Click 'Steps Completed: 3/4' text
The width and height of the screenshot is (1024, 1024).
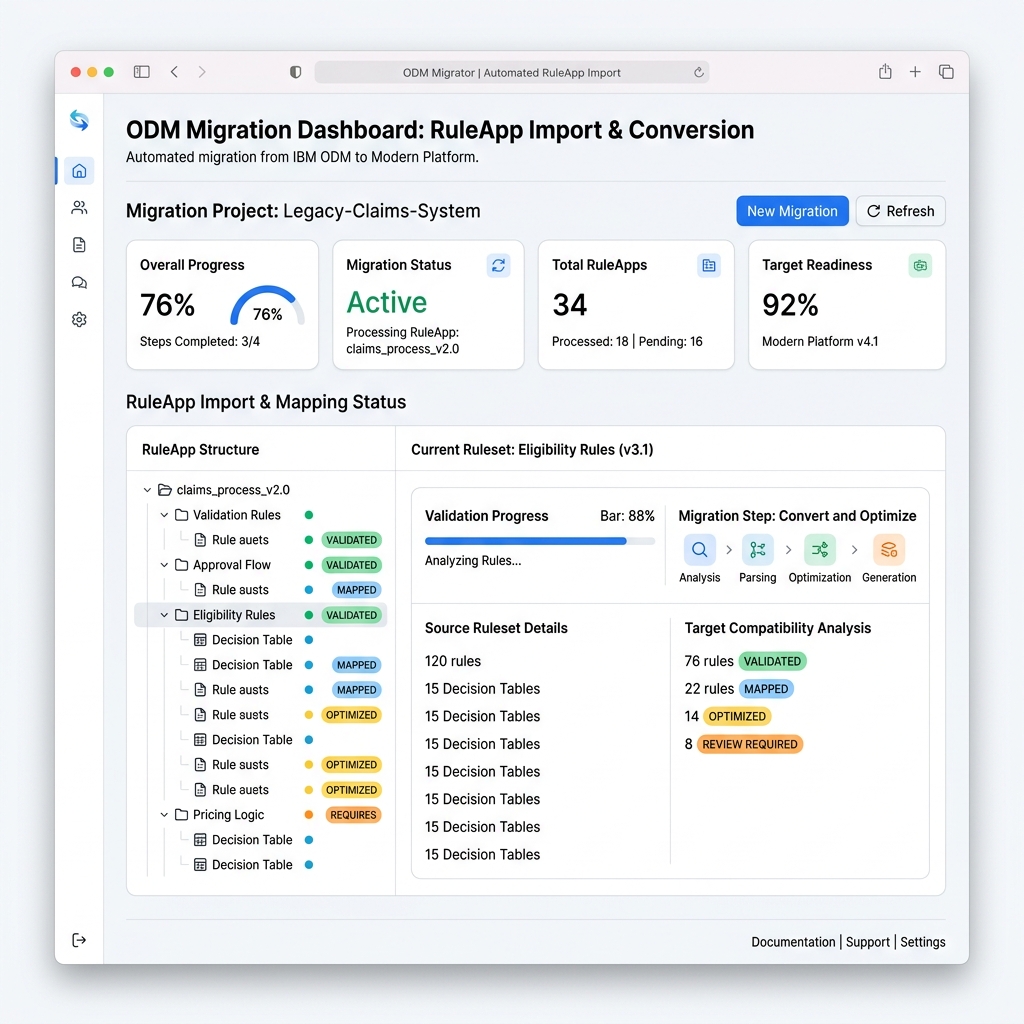coord(200,342)
